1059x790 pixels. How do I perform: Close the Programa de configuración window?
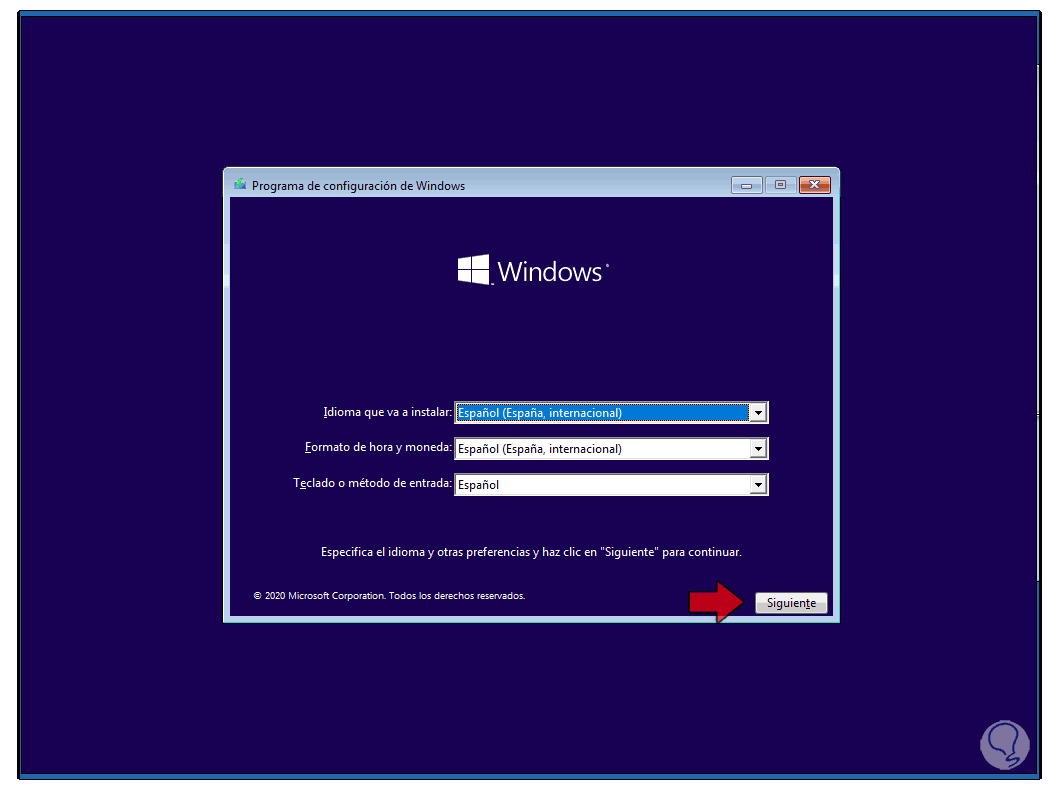(x=815, y=185)
